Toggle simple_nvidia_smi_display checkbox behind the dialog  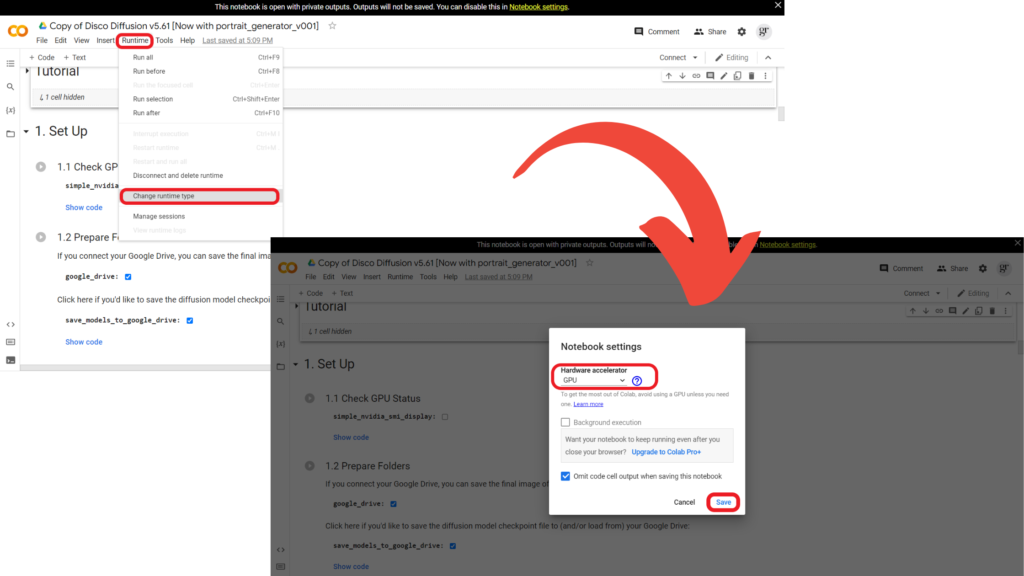pos(445,417)
